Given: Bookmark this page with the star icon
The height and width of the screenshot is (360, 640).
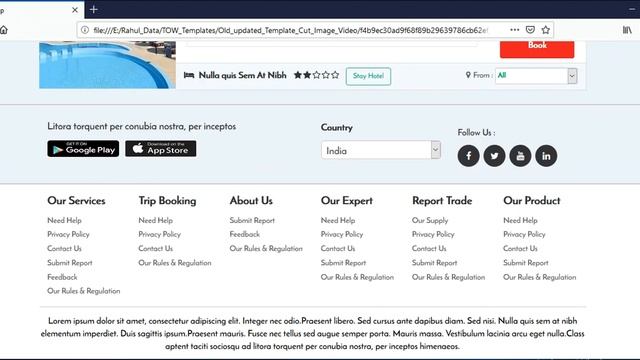Looking at the screenshot, I should coord(545,30).
